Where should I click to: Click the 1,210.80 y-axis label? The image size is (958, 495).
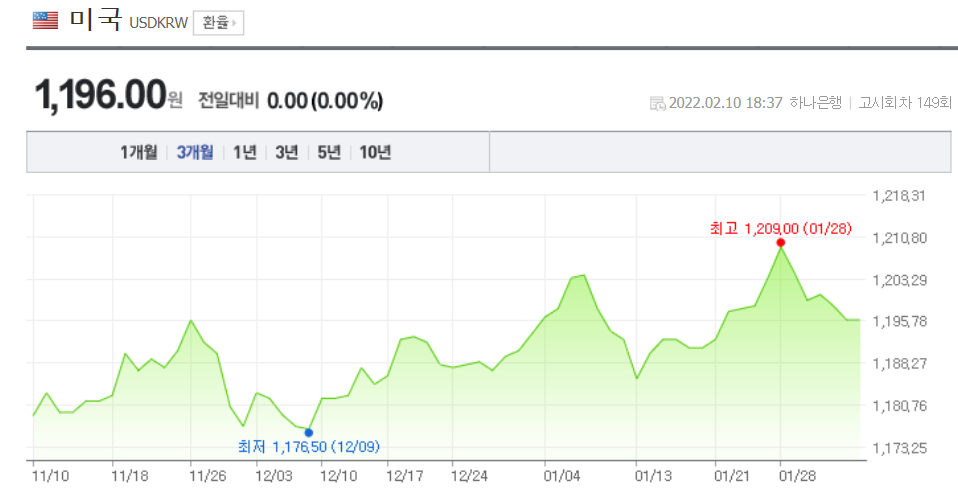[899, 238]
